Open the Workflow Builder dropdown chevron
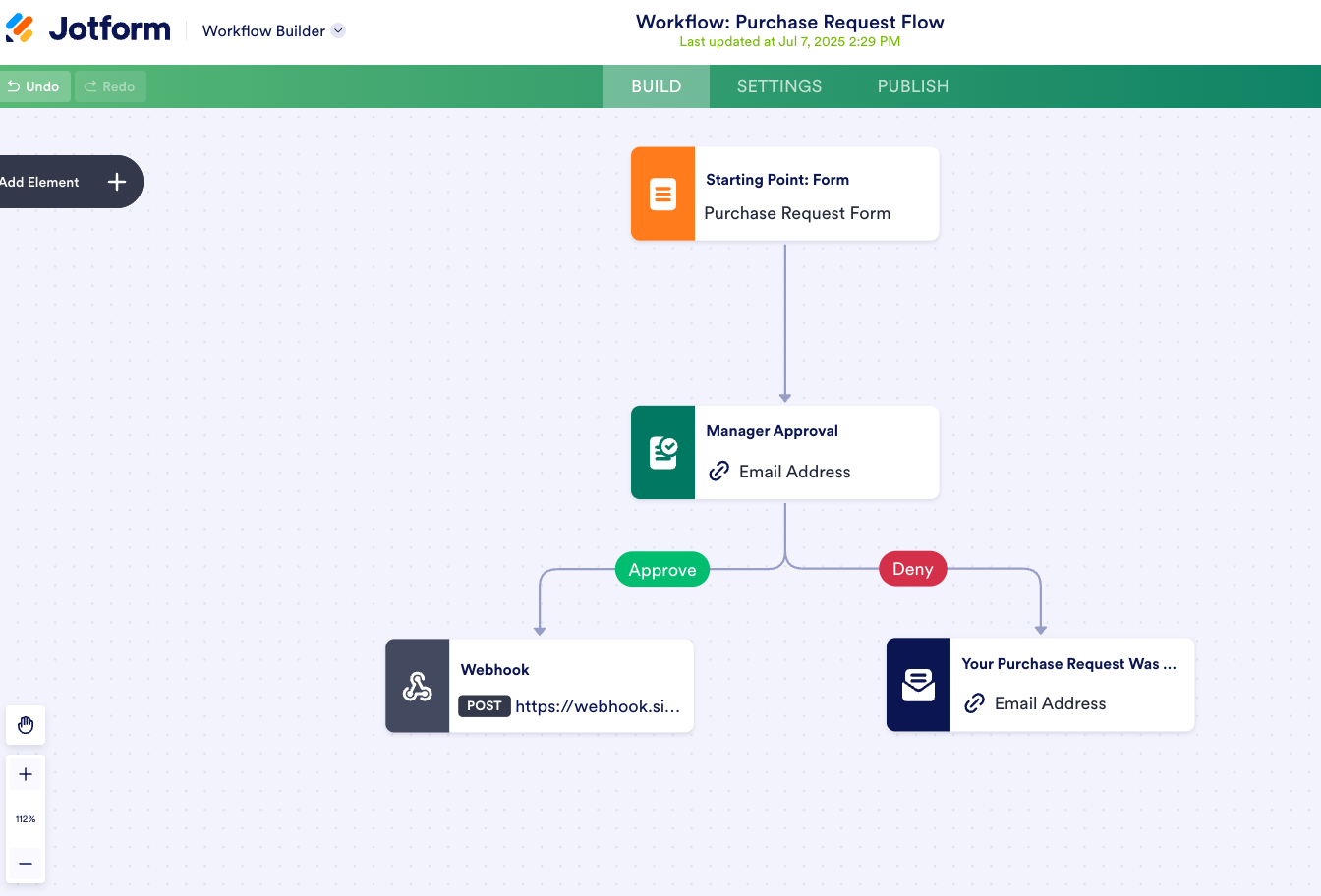 click(338, 30)
